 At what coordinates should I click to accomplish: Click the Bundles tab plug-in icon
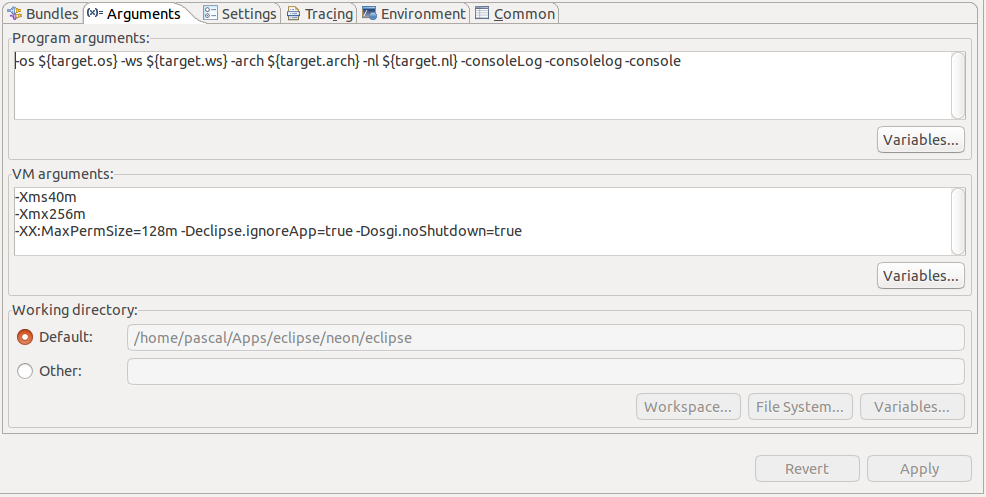point(15,14)
